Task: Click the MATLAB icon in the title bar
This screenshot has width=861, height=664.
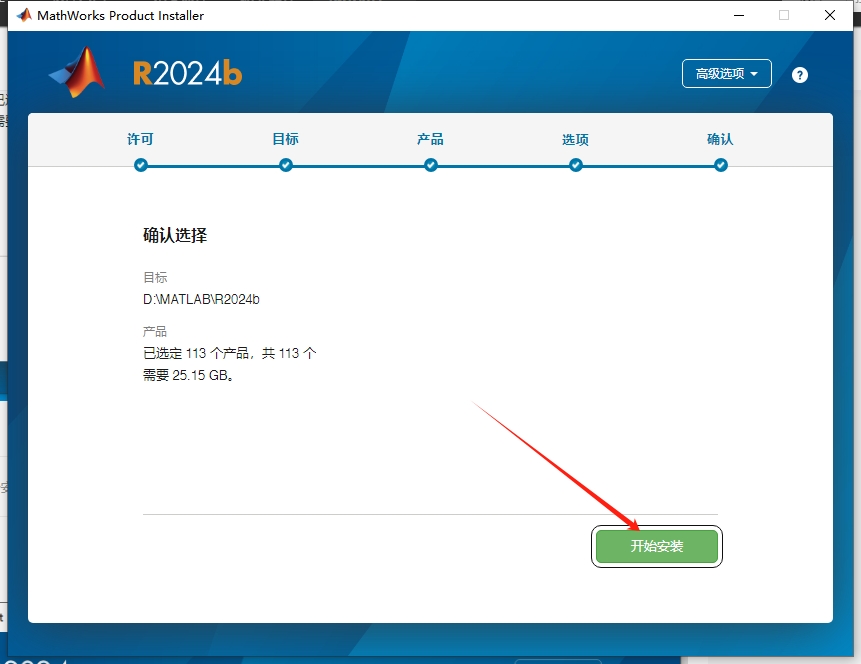Action: click(x=22, y=15)
